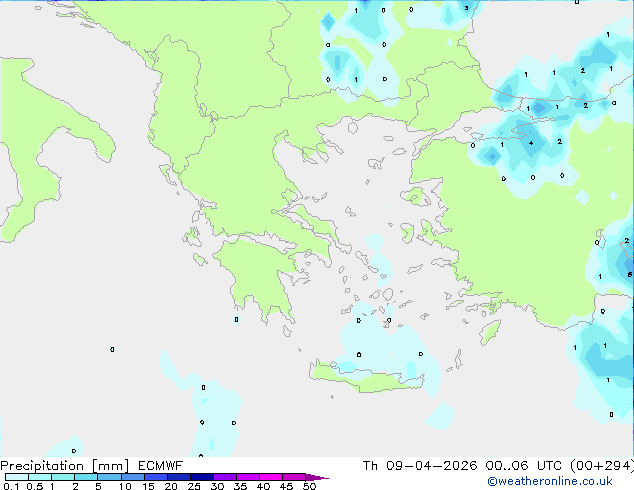Click the "[mm]" unit label
Image resolution: width=634 pixels, height=490 pixels.
(x=111, y=466)
